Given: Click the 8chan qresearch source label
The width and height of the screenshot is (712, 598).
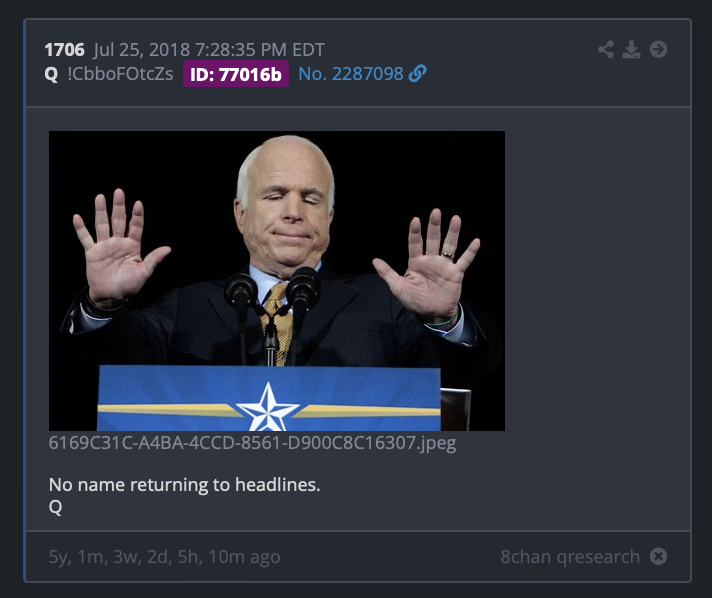Looking at the screenshot, I should [570, 557].
